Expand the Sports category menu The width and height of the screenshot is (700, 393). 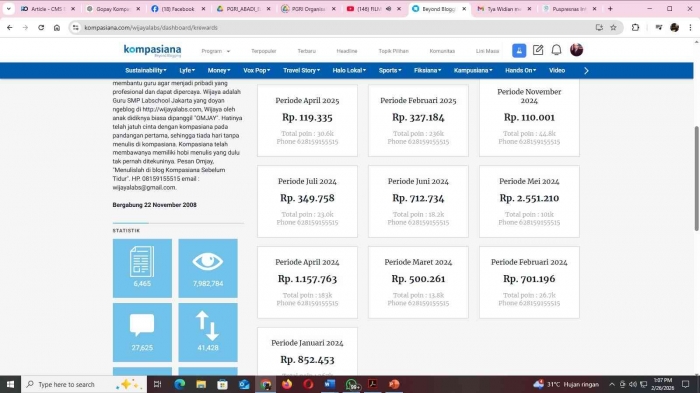pyautogui.click(x=390, y=71)
